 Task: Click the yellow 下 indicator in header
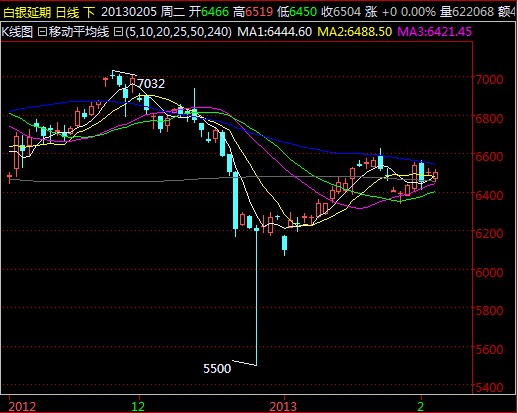[89, 13]
